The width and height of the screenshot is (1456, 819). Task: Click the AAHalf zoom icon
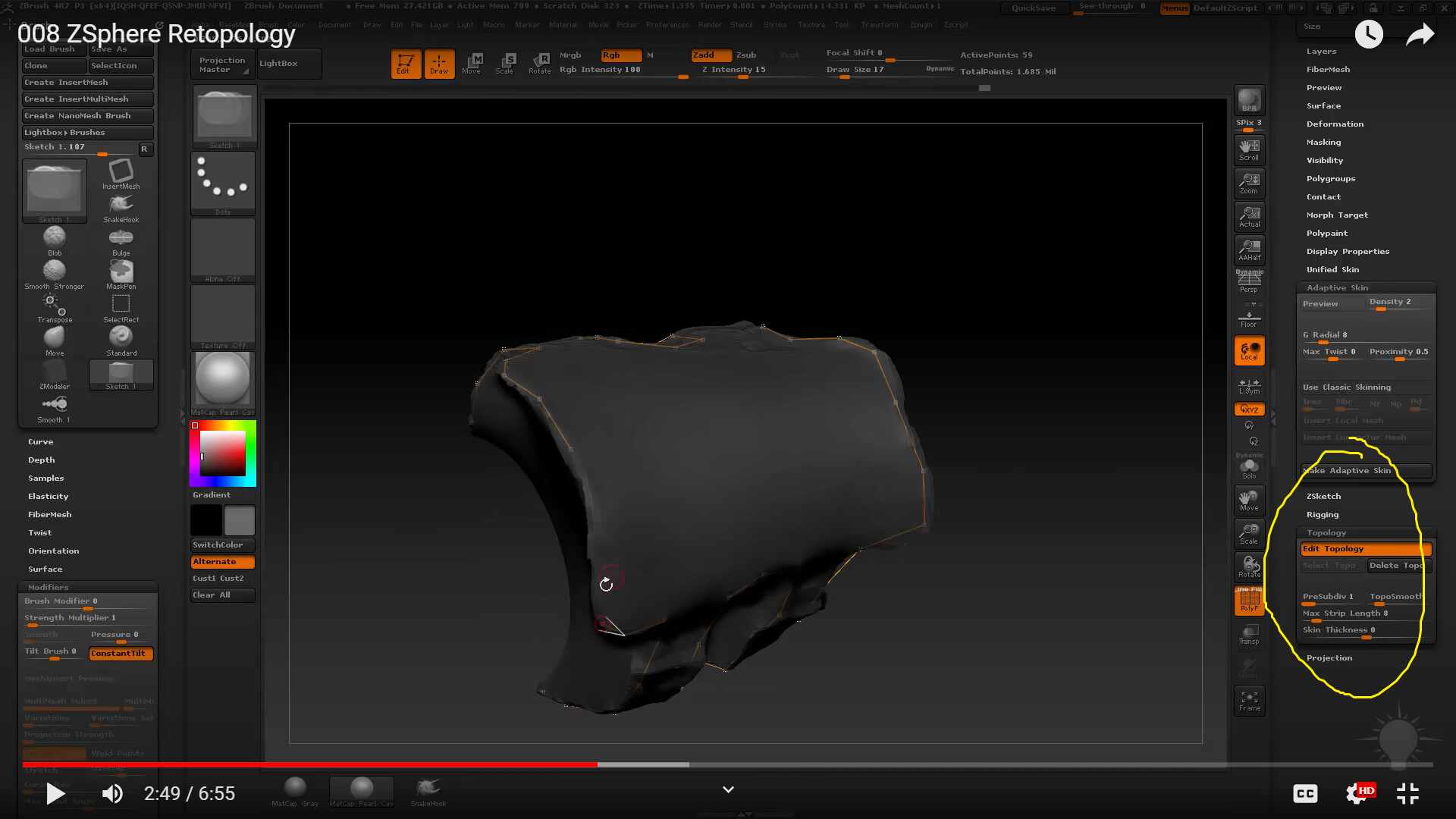click(x=1249, y=249)
